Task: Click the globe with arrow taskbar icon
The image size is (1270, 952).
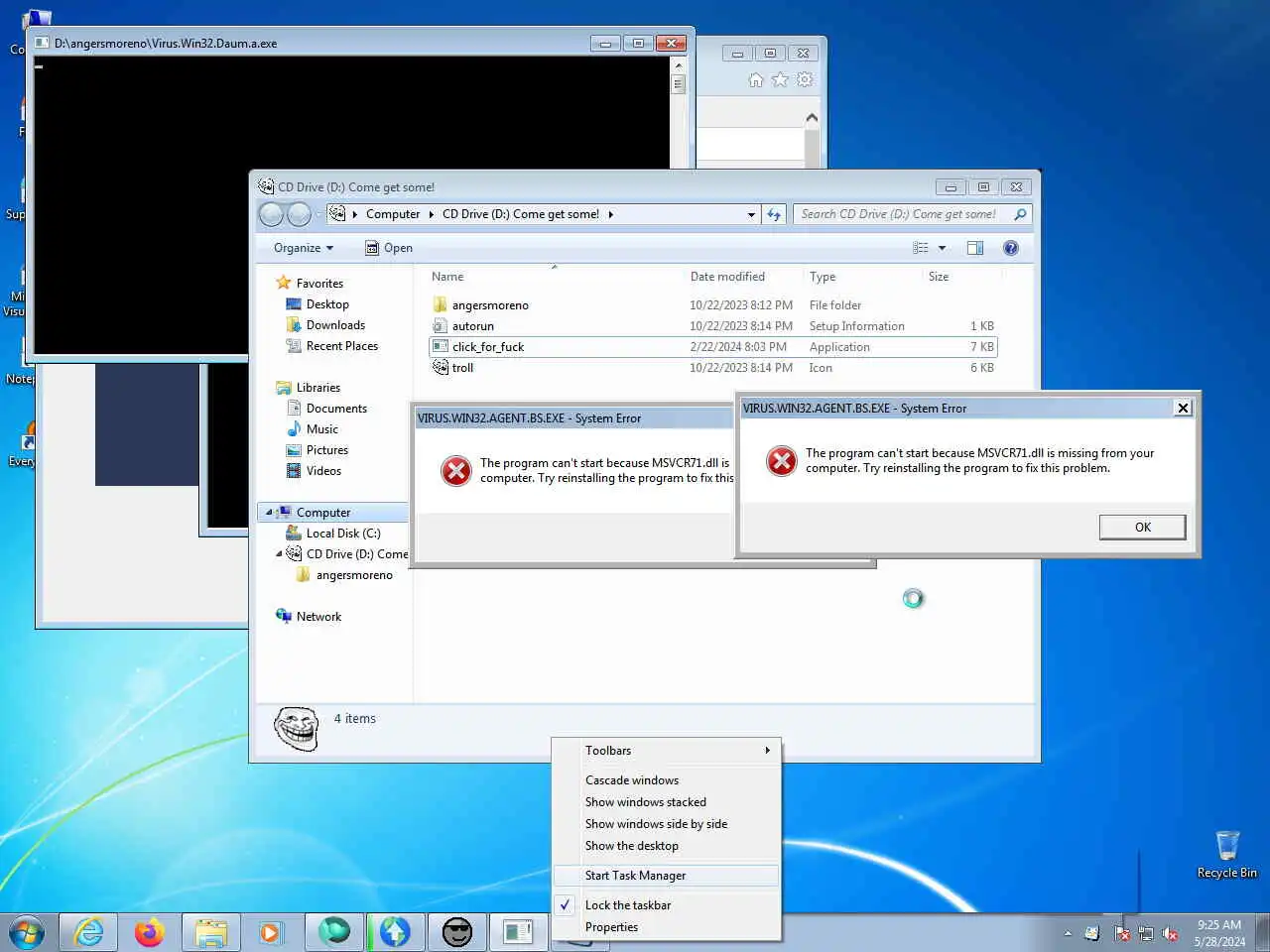Action: click(395, 932)
